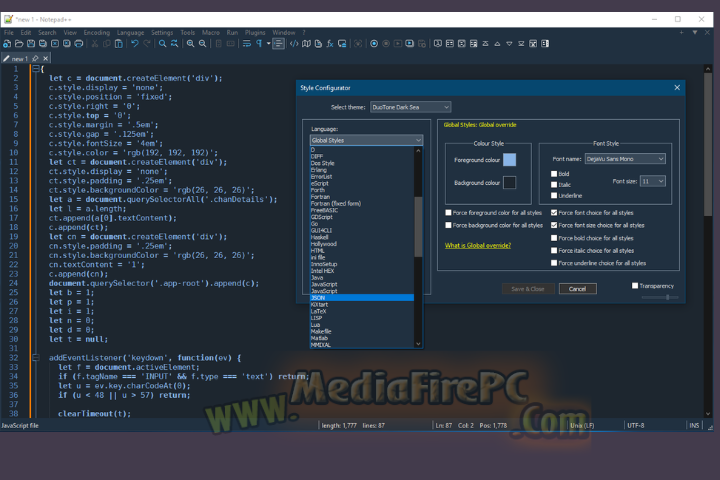The image size is (720, 480).
Task: Uncheck Force font size choice for all styles
Action: (x=554, y=225)
